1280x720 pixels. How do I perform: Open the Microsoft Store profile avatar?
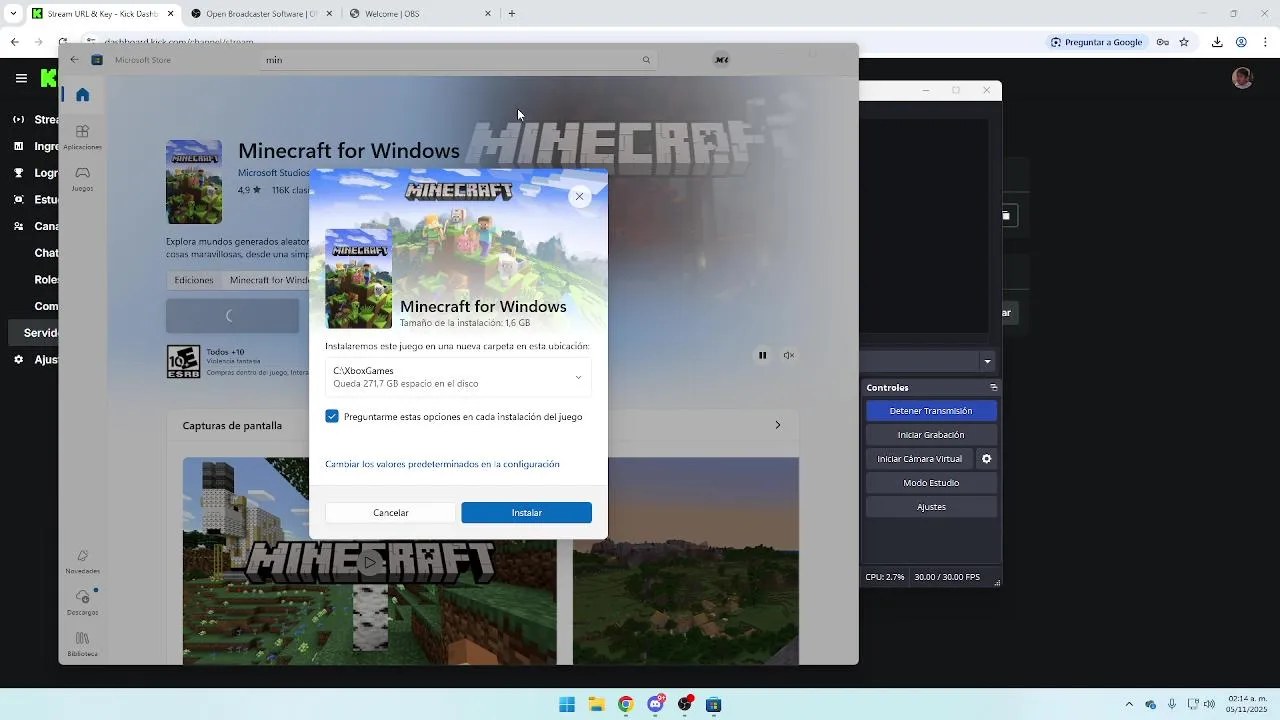(x=721, y=60)
